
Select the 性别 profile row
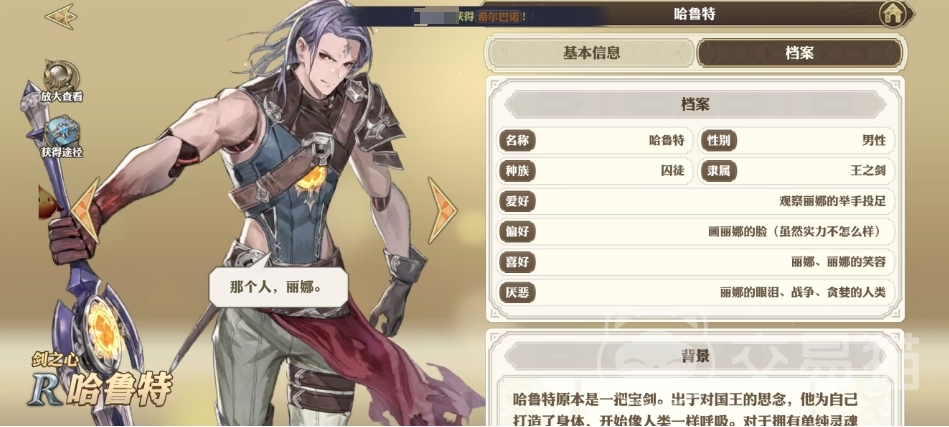(796, 140)
